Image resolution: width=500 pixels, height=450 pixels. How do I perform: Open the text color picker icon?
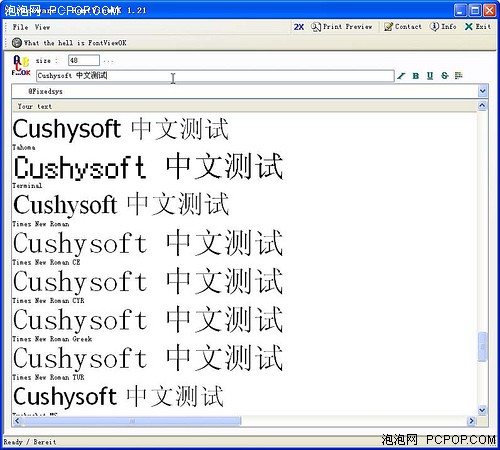point(459,76)
